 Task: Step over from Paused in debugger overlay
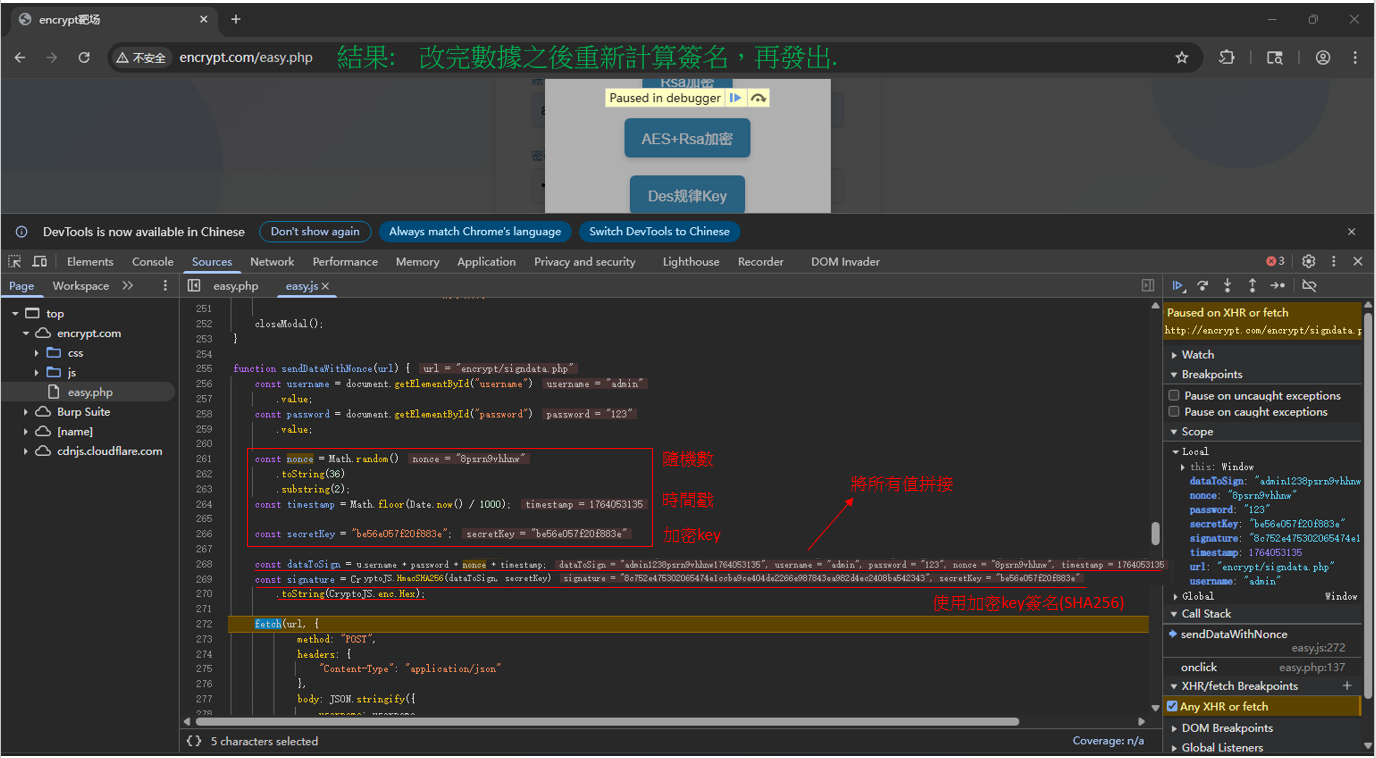[758, 98]
